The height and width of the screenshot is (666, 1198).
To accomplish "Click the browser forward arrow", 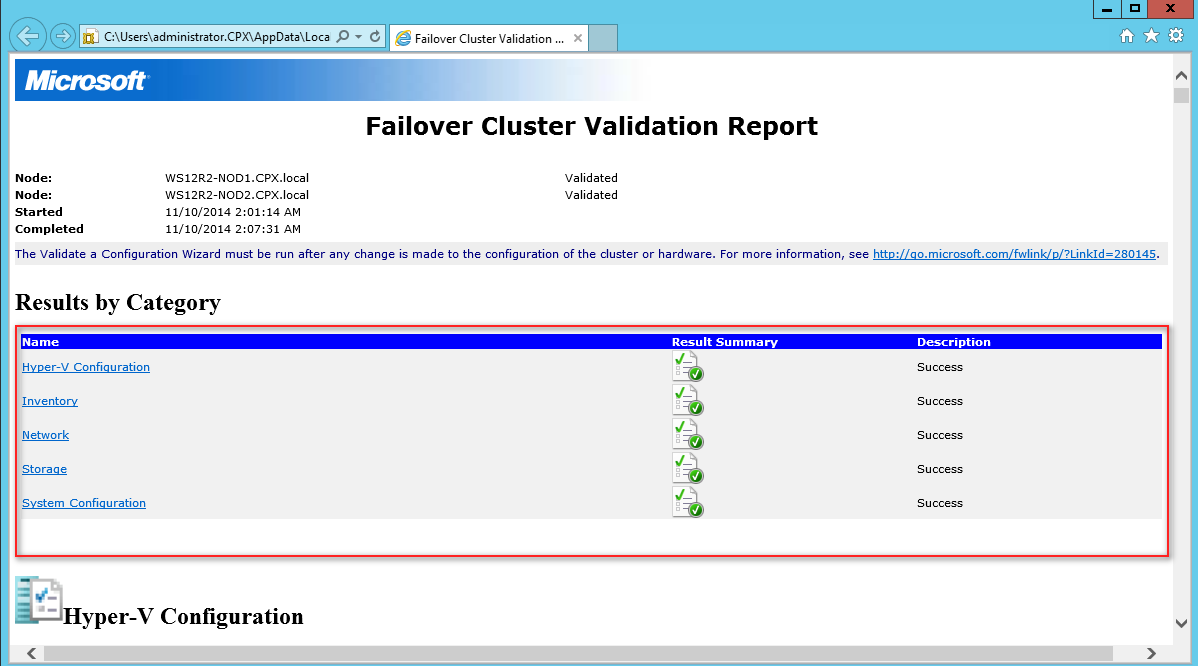I will 63,36.
